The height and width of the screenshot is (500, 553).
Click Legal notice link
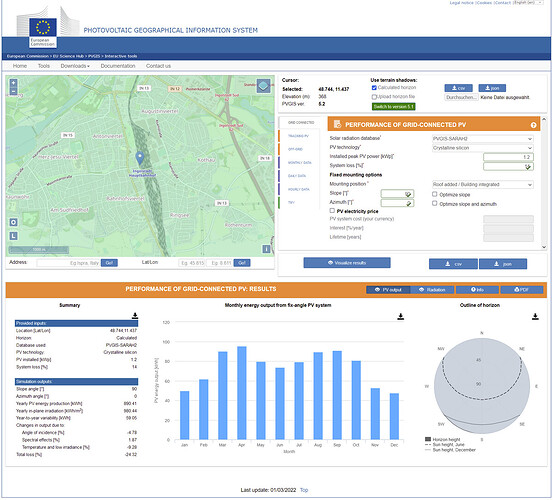tap(461, 2)
